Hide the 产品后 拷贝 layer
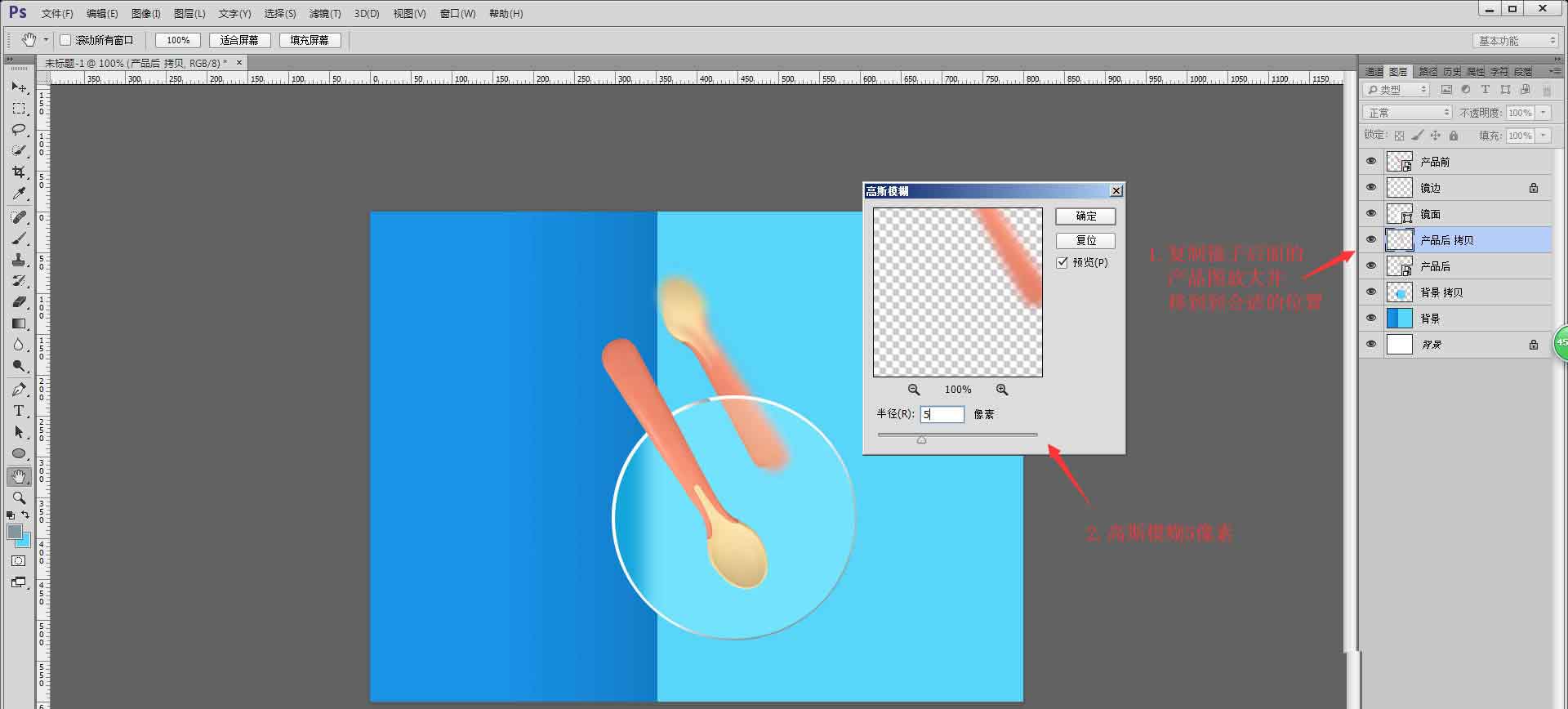 click(x=1371, y=239)
